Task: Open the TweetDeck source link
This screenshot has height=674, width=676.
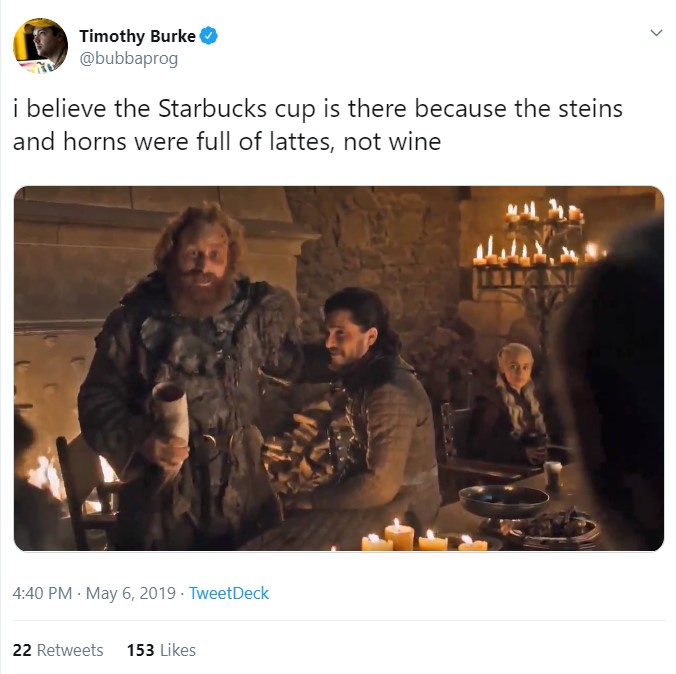Action: [x=229, y=593]
